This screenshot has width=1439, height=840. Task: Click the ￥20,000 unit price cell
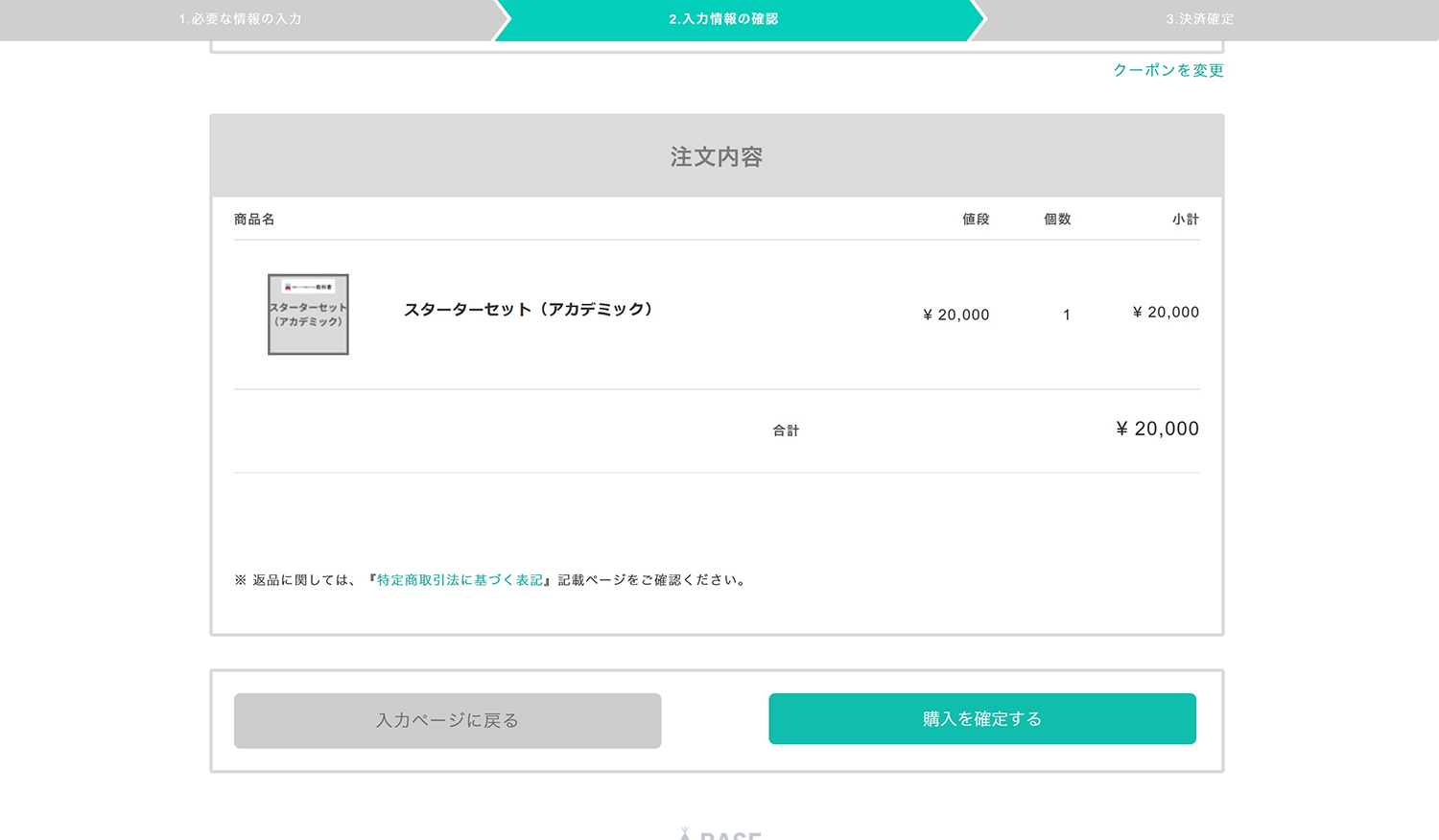[x=955, y=315]
